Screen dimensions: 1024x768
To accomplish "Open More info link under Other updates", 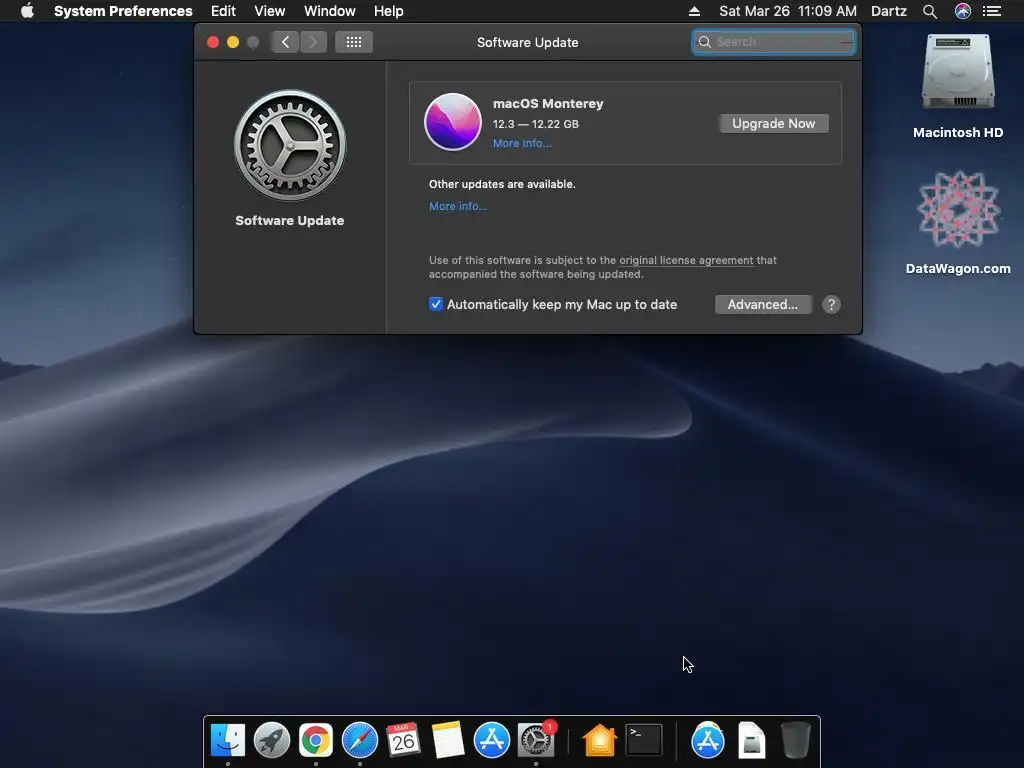I will pos(458,206).
